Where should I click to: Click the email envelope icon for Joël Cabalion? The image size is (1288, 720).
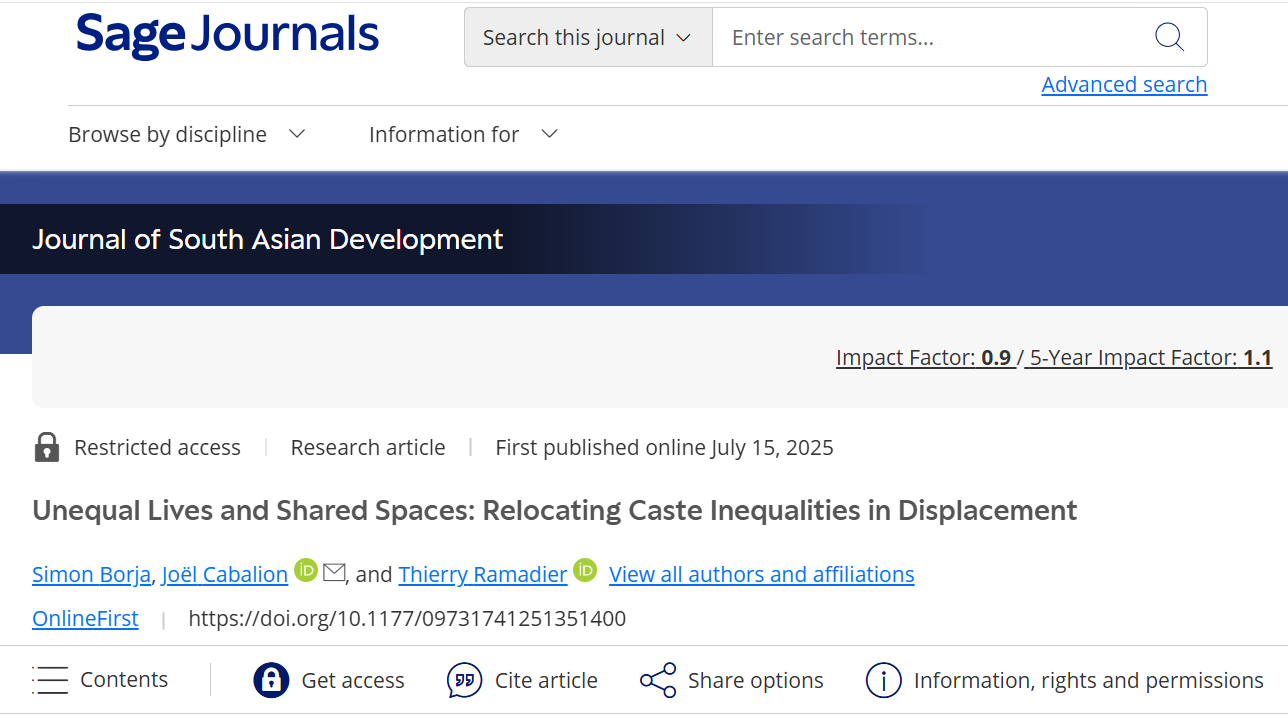(x=334, y=573)
